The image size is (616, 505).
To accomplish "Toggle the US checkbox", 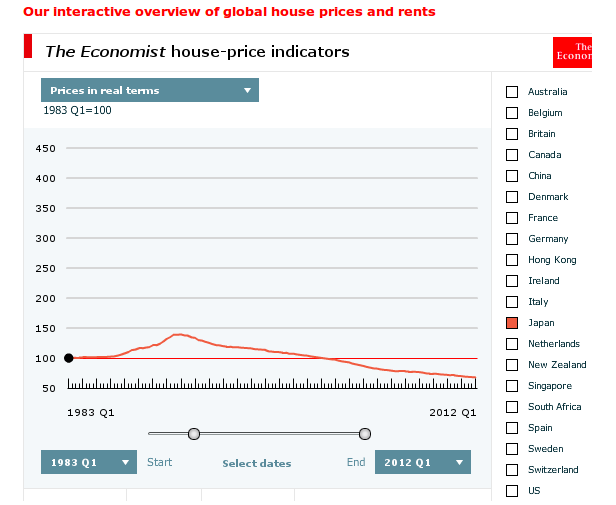I will 512,491.
